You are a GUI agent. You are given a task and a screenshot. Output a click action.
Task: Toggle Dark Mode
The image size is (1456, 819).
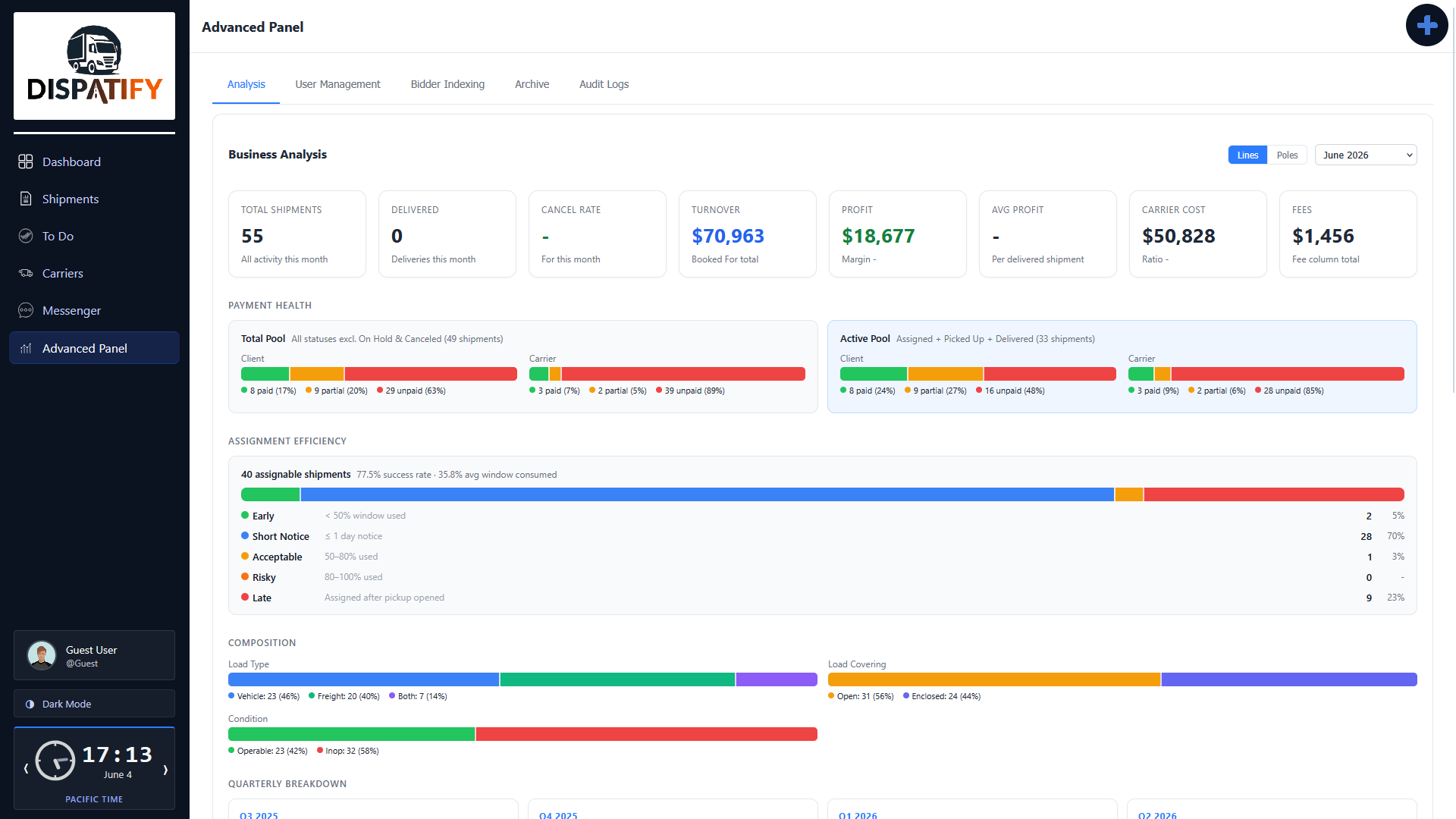click(x=94, y=704)
